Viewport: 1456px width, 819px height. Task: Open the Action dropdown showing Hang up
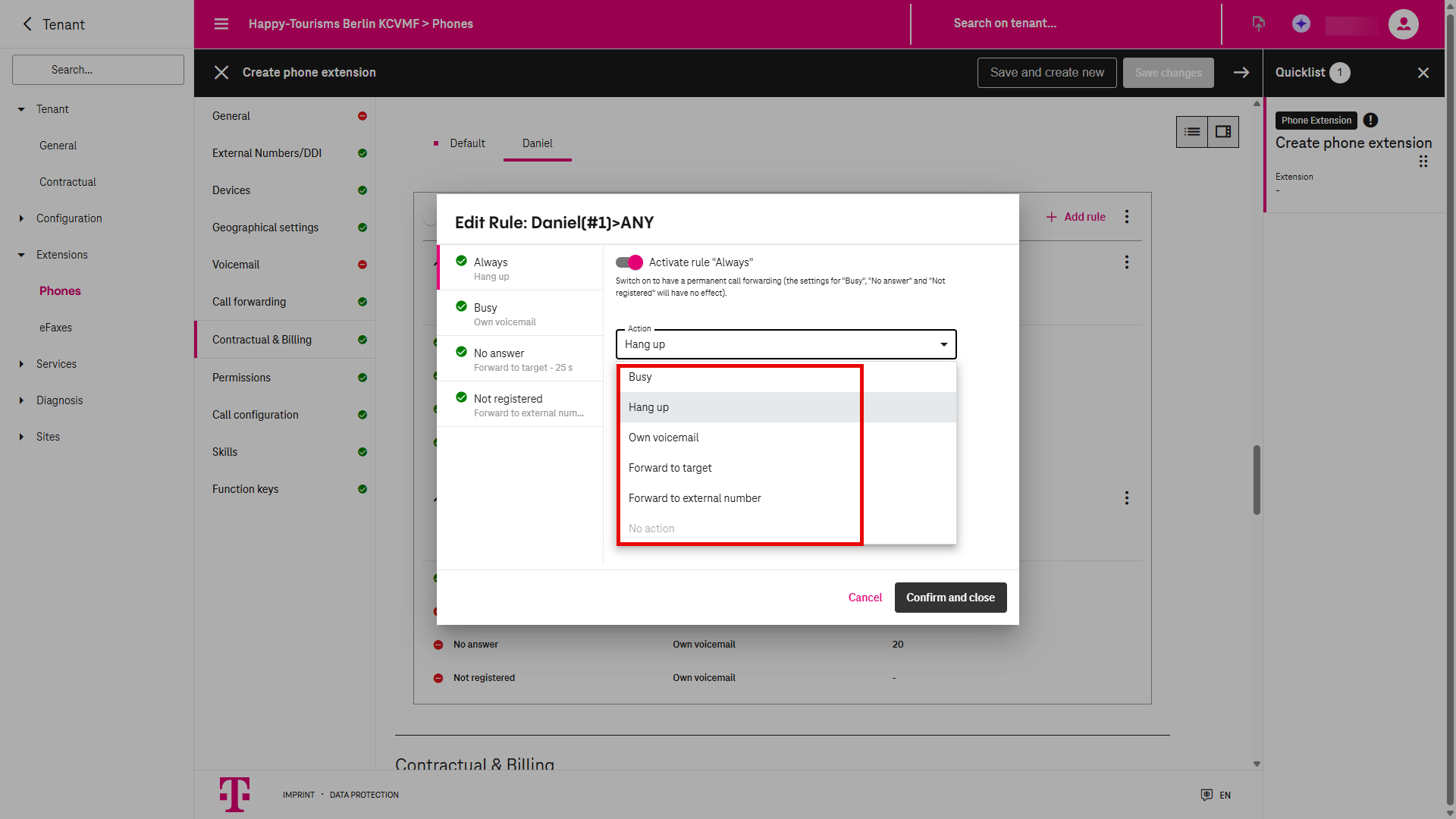(786, 344)
